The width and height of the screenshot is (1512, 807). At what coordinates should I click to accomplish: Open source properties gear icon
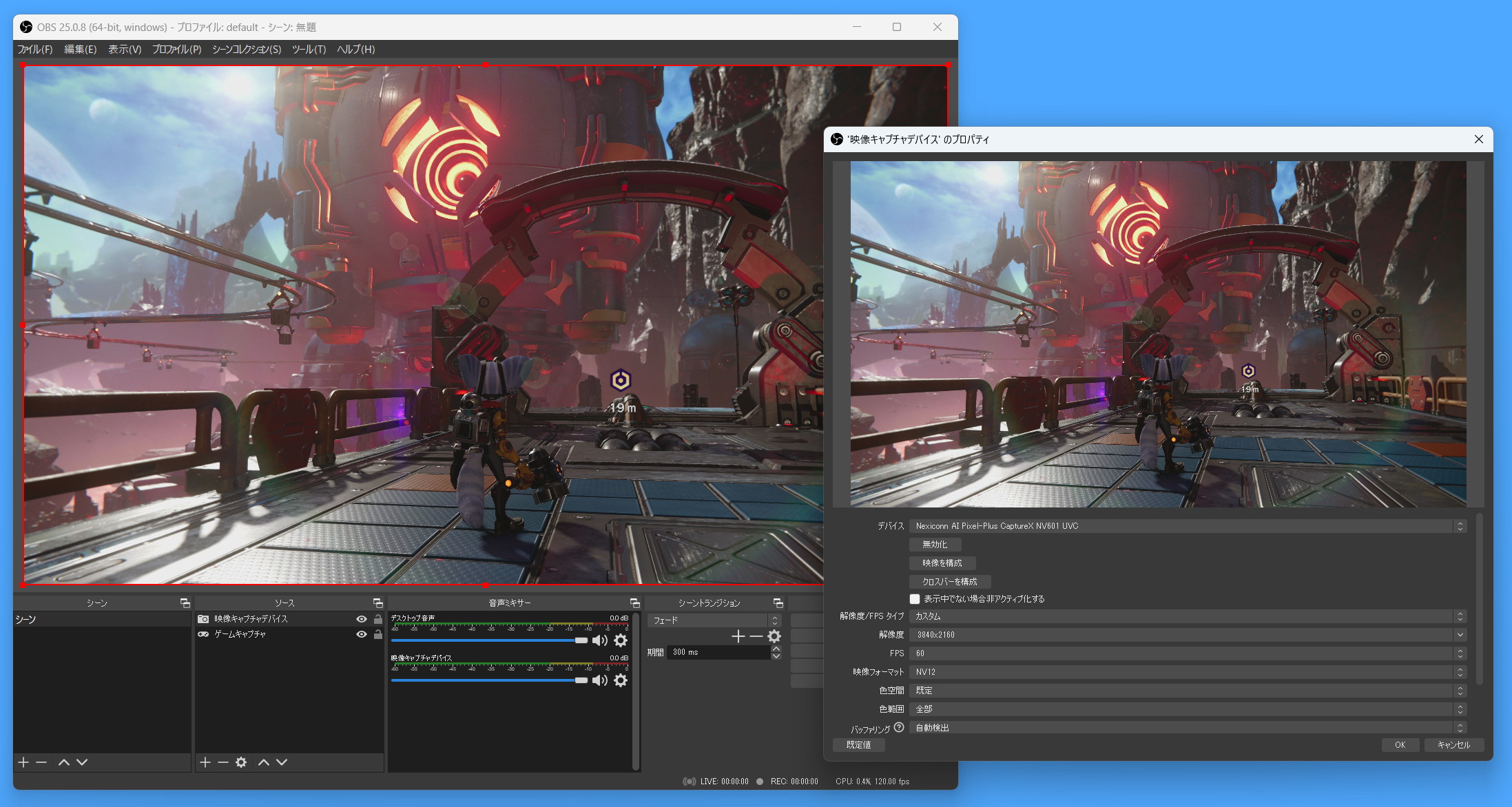click(x=241, y=762)
